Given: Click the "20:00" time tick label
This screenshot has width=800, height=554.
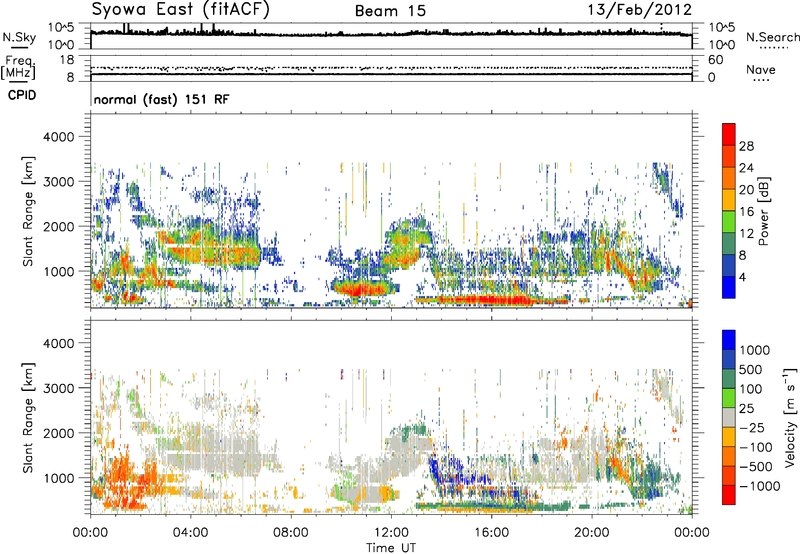Looking at the screenshot, I should coord(592,533).
